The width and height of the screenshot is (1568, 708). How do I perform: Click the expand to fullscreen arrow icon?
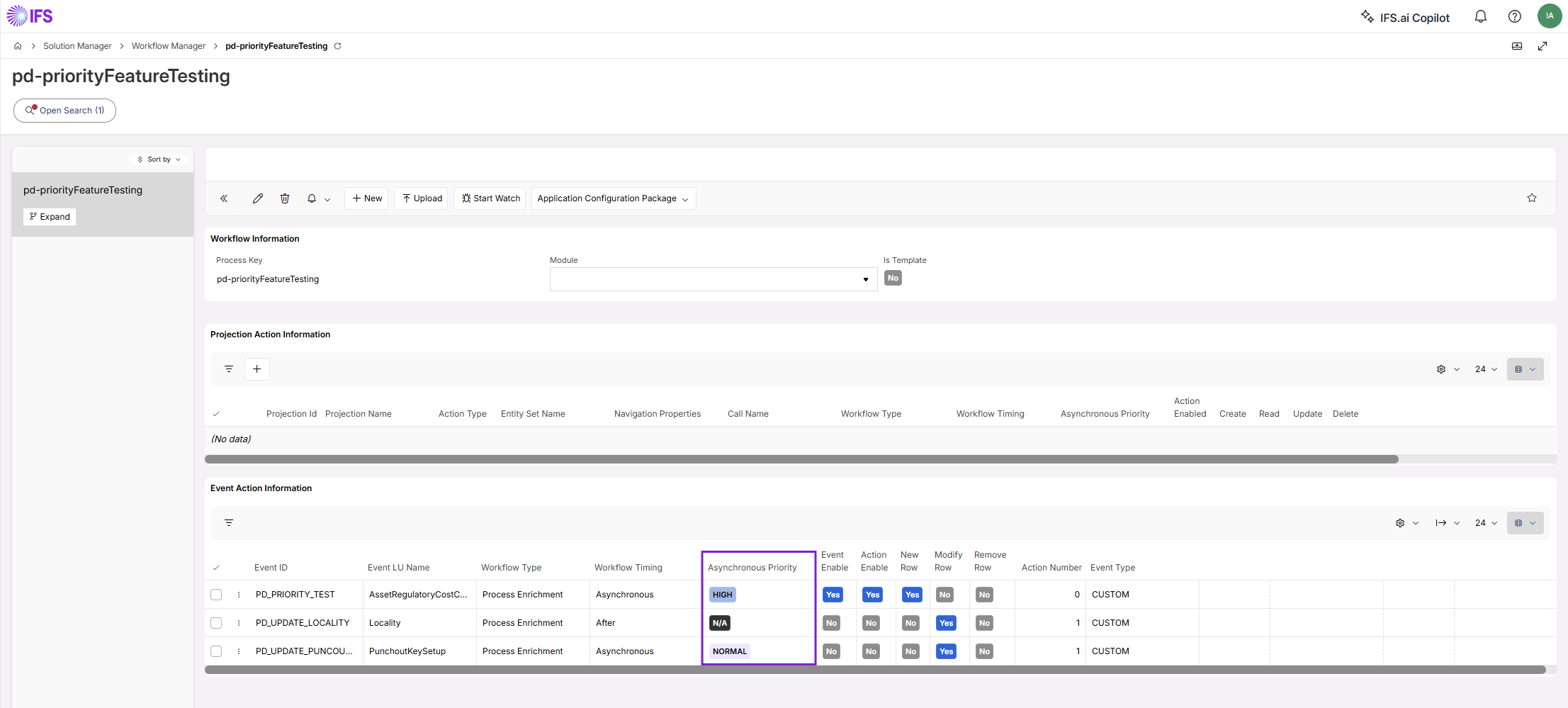1542,46
